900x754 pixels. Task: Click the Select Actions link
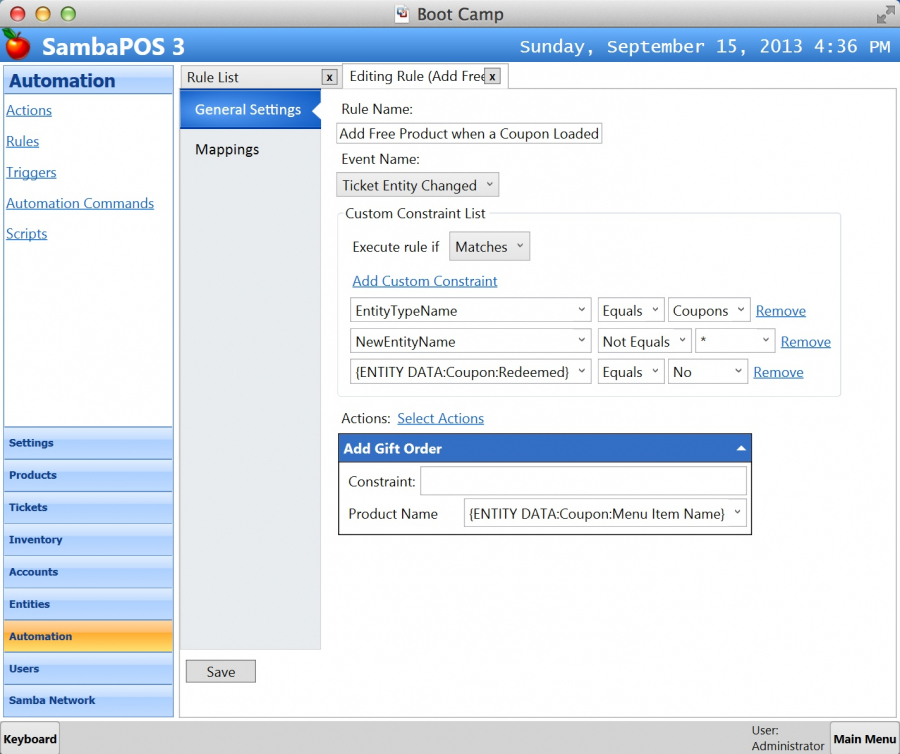[x=440, y=418]
